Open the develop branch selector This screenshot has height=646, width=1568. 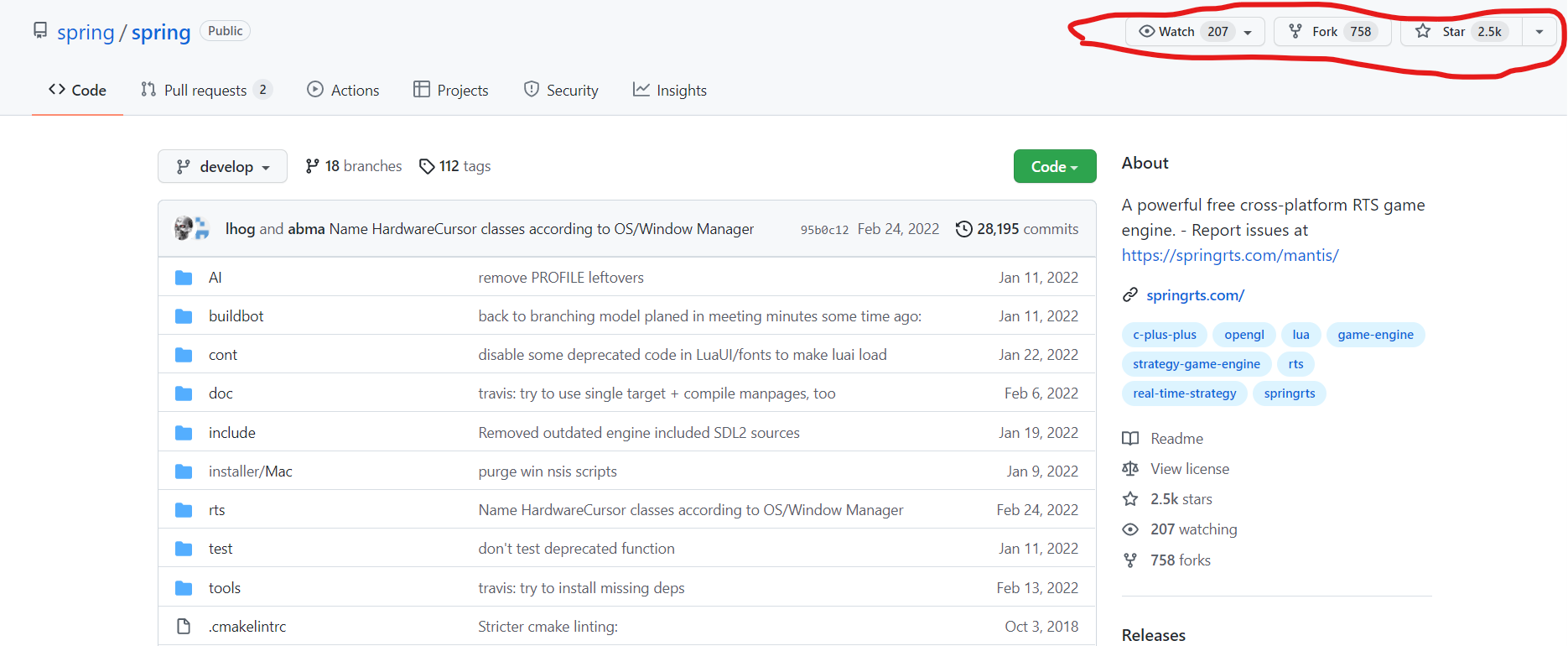click(222, 166)
